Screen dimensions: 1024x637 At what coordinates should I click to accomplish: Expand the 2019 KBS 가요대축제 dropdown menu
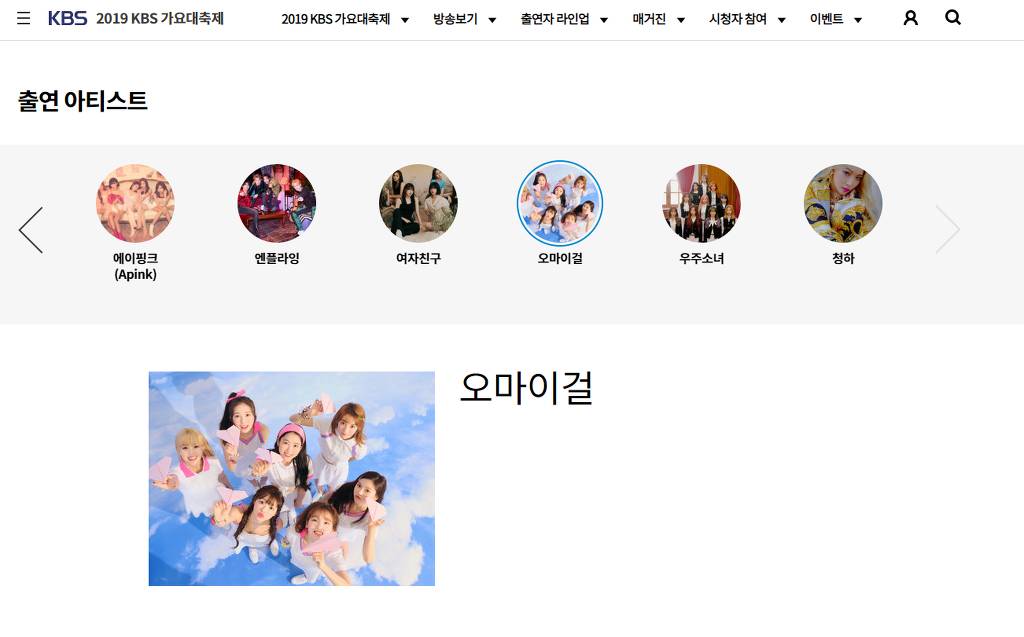345,19
